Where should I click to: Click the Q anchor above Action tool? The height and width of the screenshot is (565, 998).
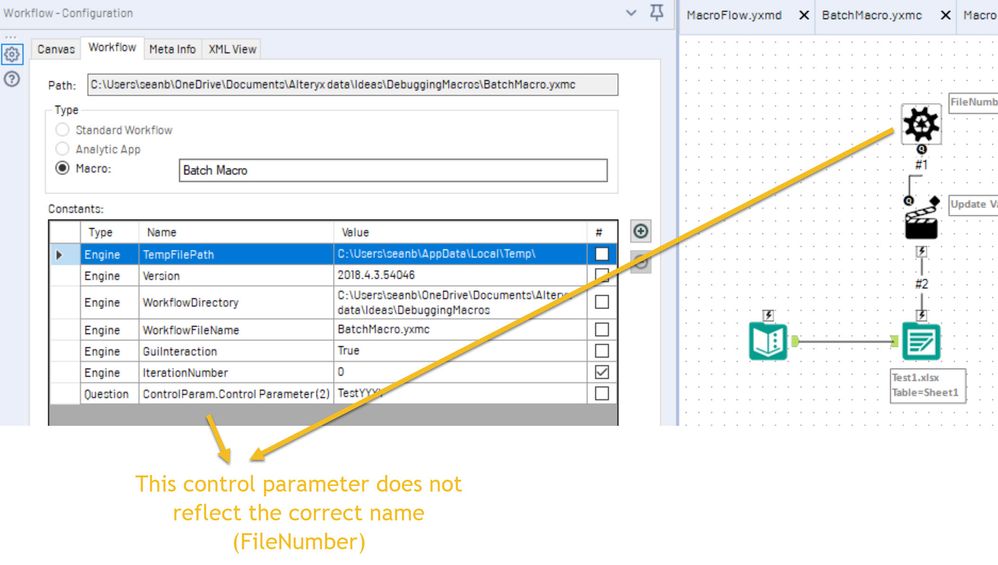point(909,201)
